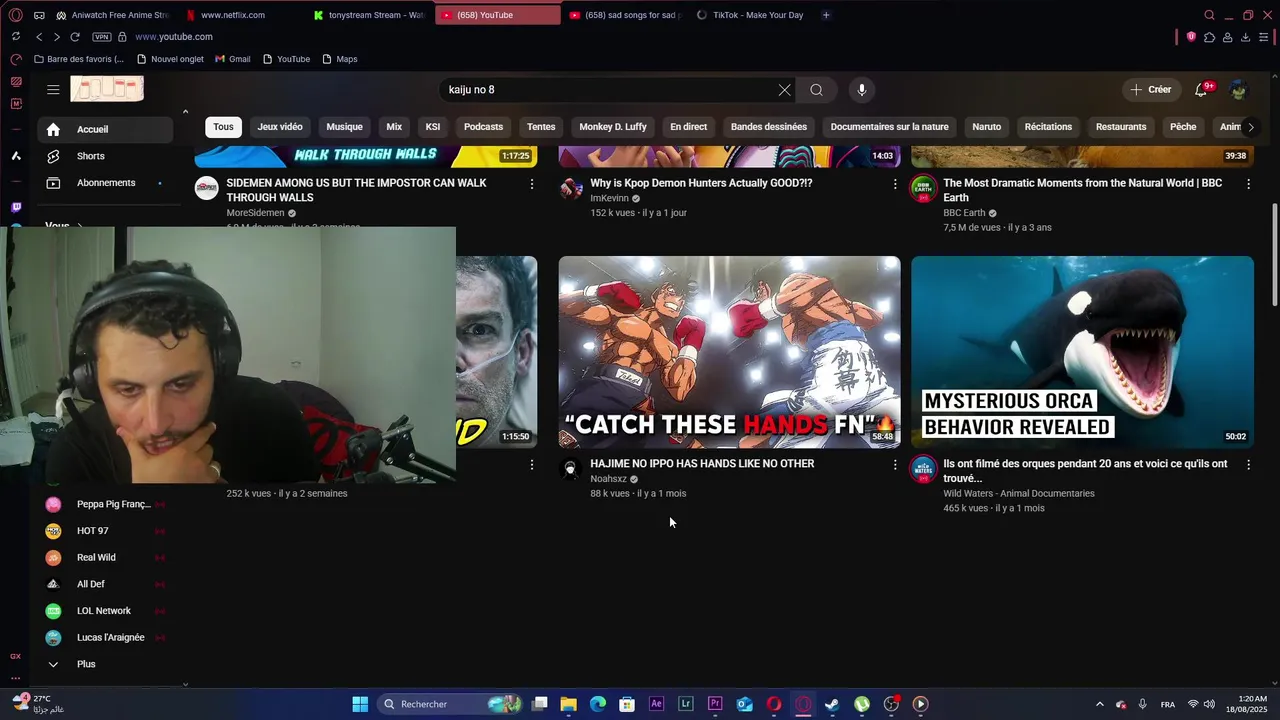Toggle the VPN badge in address bar
This screenshot has width=1280, height=720.
coord(102,37)
